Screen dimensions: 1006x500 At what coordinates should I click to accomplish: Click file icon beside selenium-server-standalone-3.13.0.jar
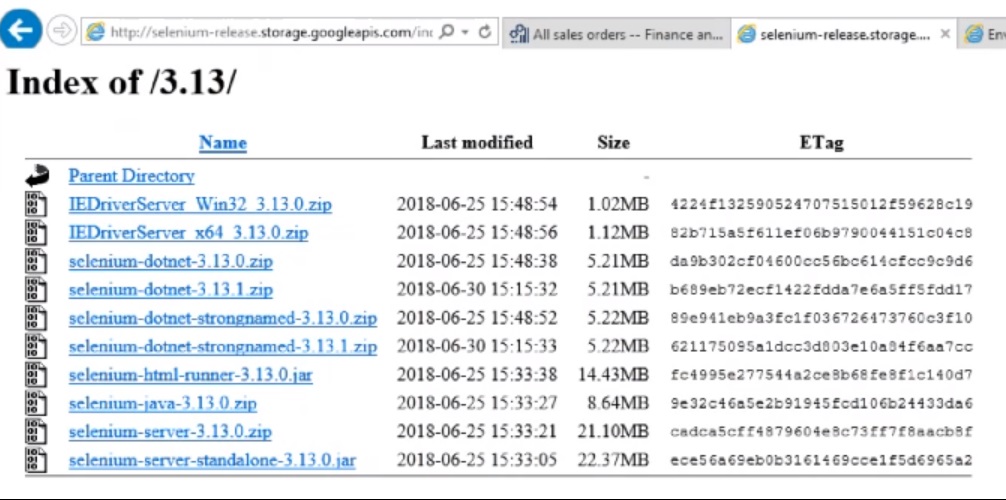coord(36,460)
